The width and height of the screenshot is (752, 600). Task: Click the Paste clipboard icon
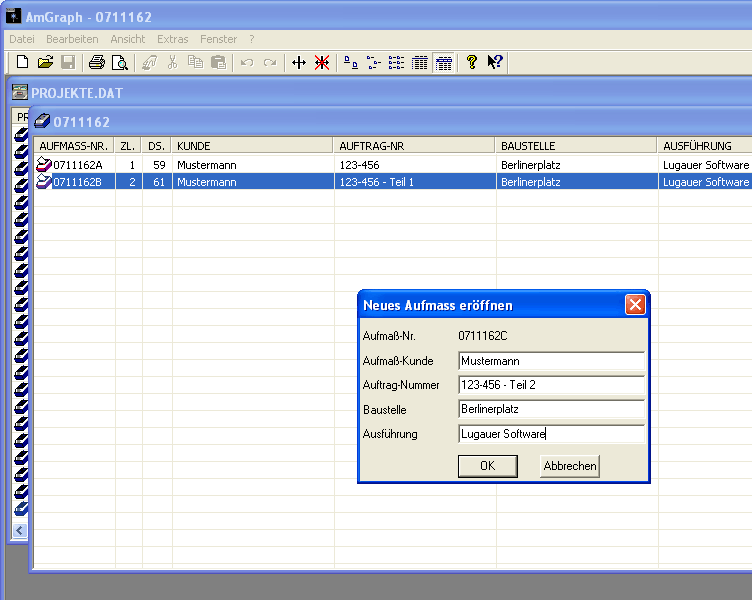[219, 62]
